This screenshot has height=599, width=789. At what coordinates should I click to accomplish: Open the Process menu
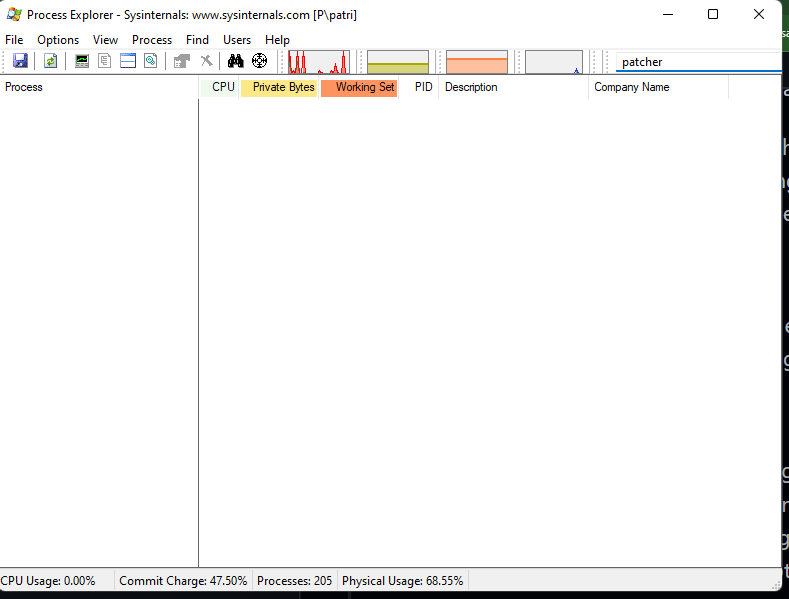152,40
